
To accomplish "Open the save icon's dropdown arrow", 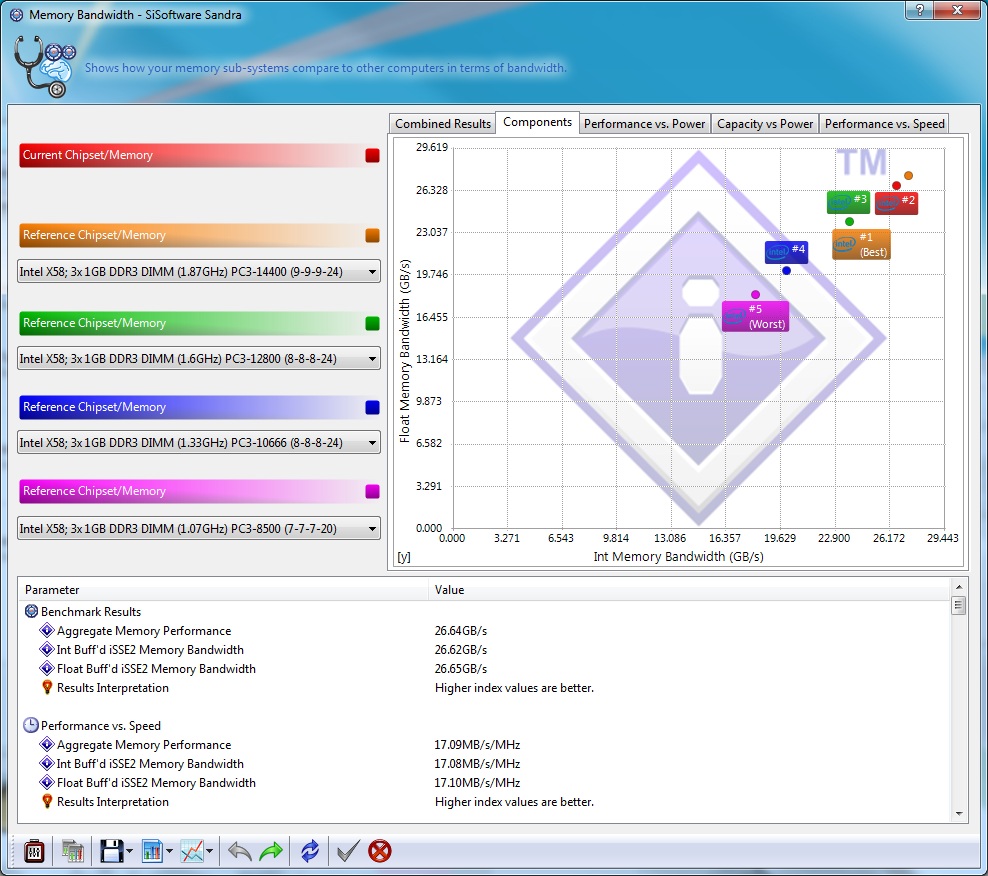I will (x=129, y=851).
